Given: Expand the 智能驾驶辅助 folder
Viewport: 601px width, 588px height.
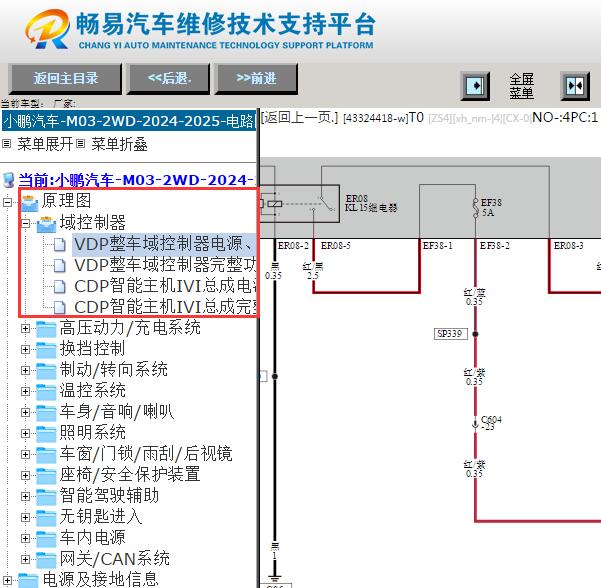Looking at the screenshot, I should 25,496.
